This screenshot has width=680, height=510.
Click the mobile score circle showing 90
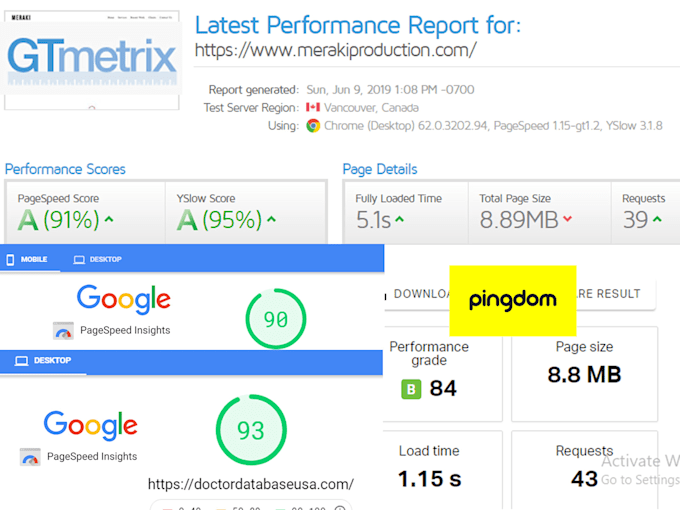click(x=276, y=319)
